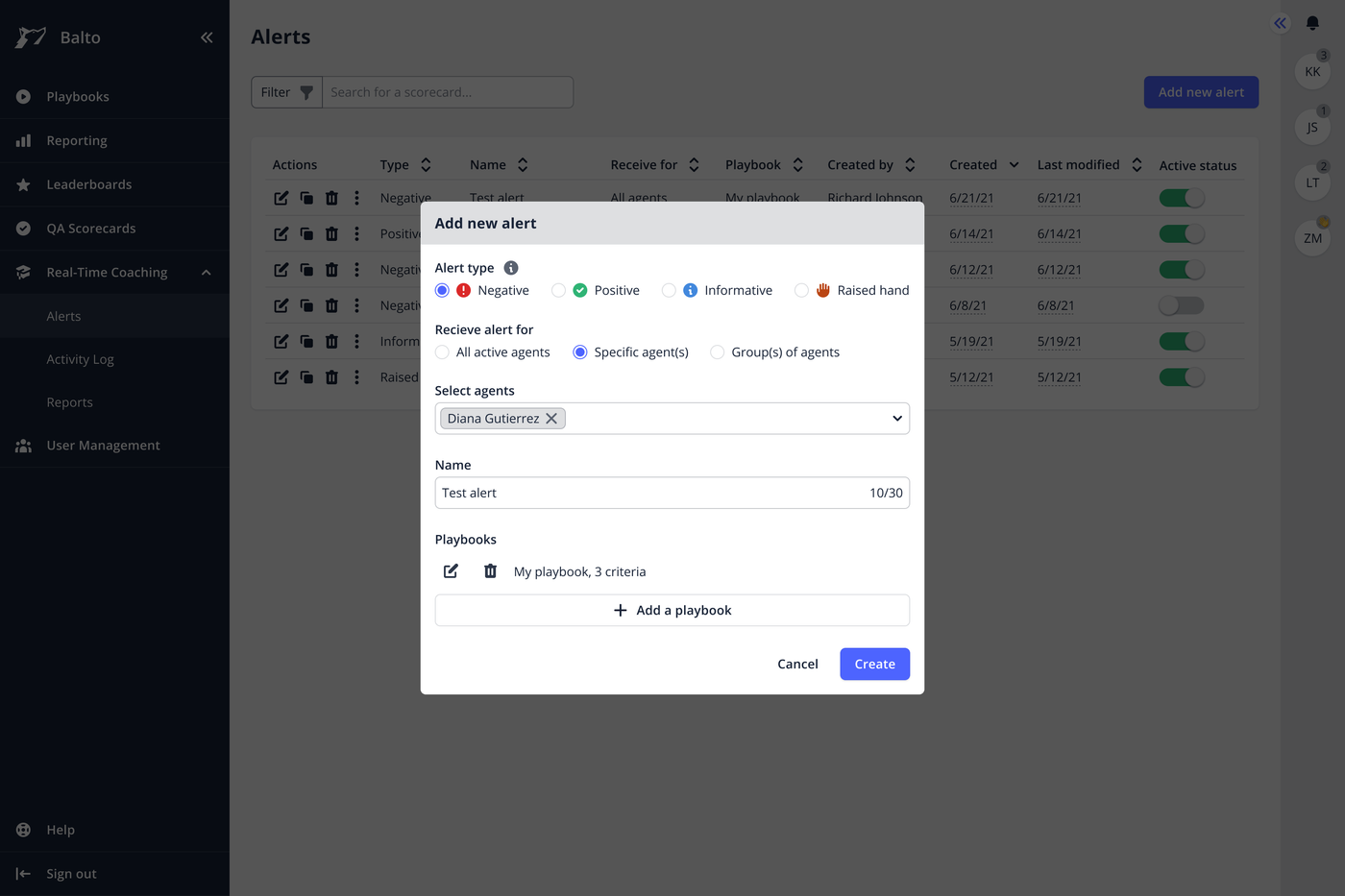Viewport: 1345px width, 896px height.
Task: Sort the table by the Name column chevron
Action: coord(523,164)
